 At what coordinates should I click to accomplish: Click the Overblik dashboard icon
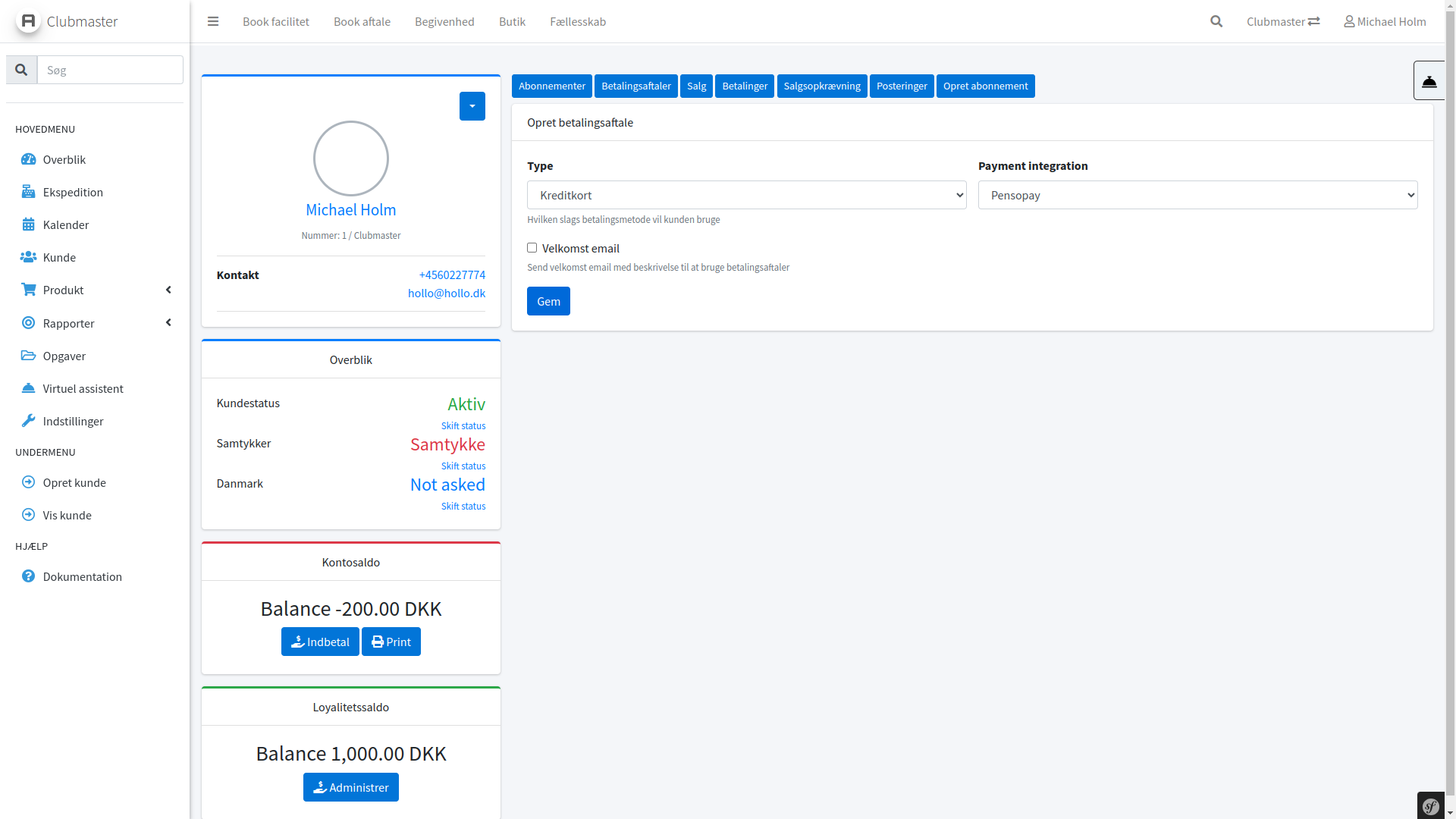pyautogui.click(x=28, y=159)
